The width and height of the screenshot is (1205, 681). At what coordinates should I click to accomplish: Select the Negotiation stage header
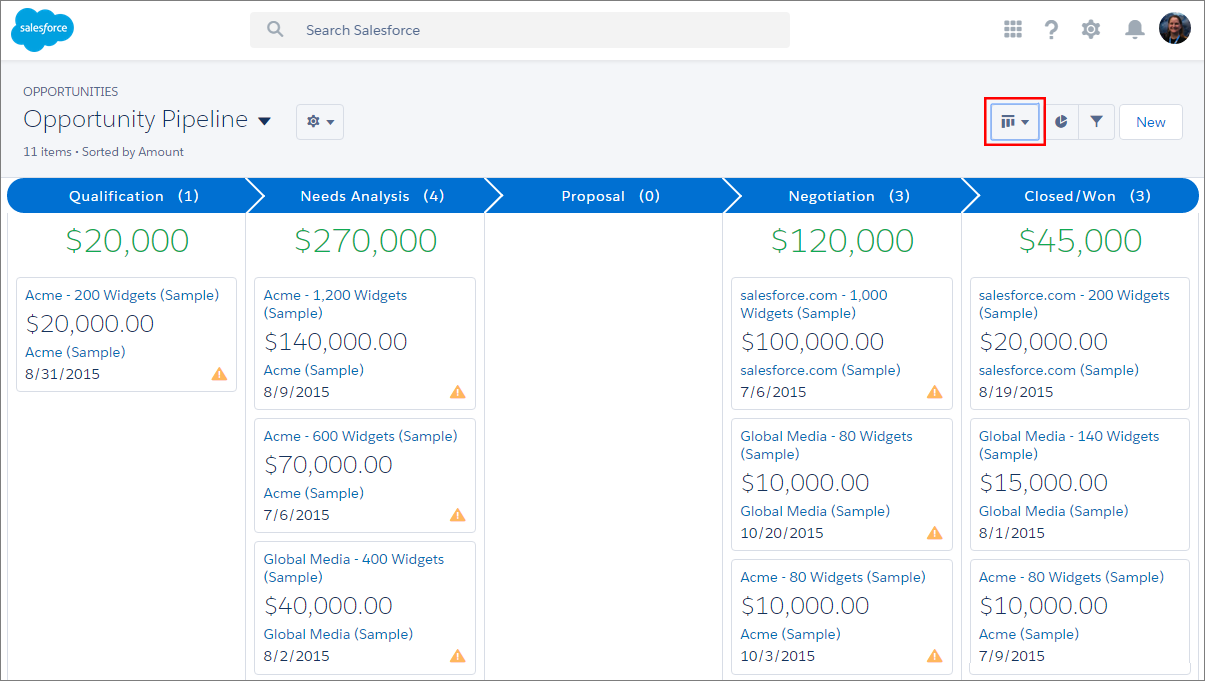coord(849,196)
